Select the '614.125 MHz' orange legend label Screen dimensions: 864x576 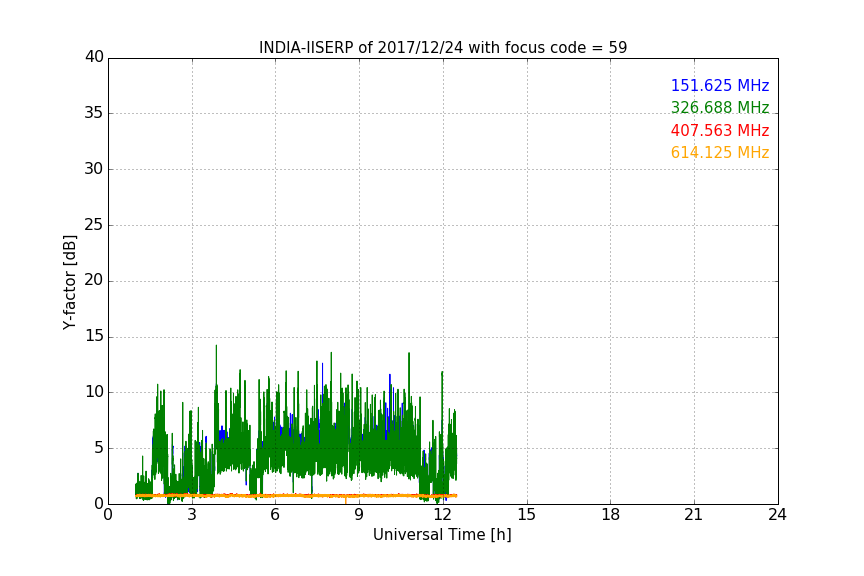[720, 153]
